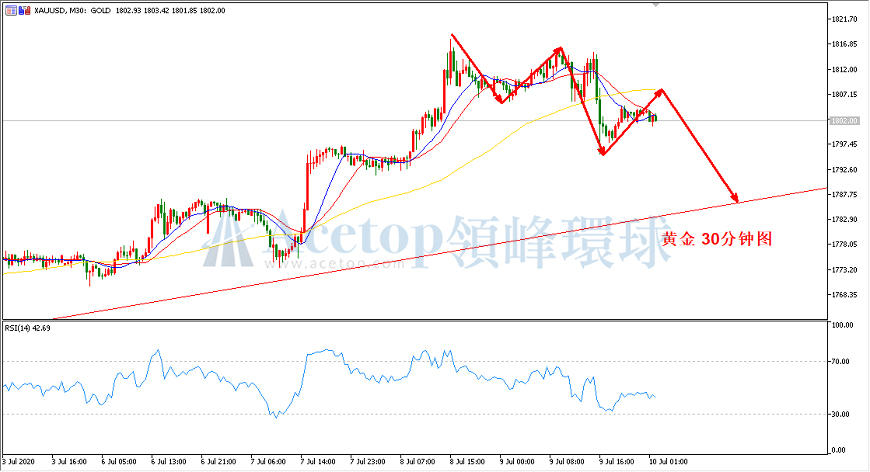Click the Acetop logo watermark icon
Screen dimensions: 870x472
pos(235,243)
